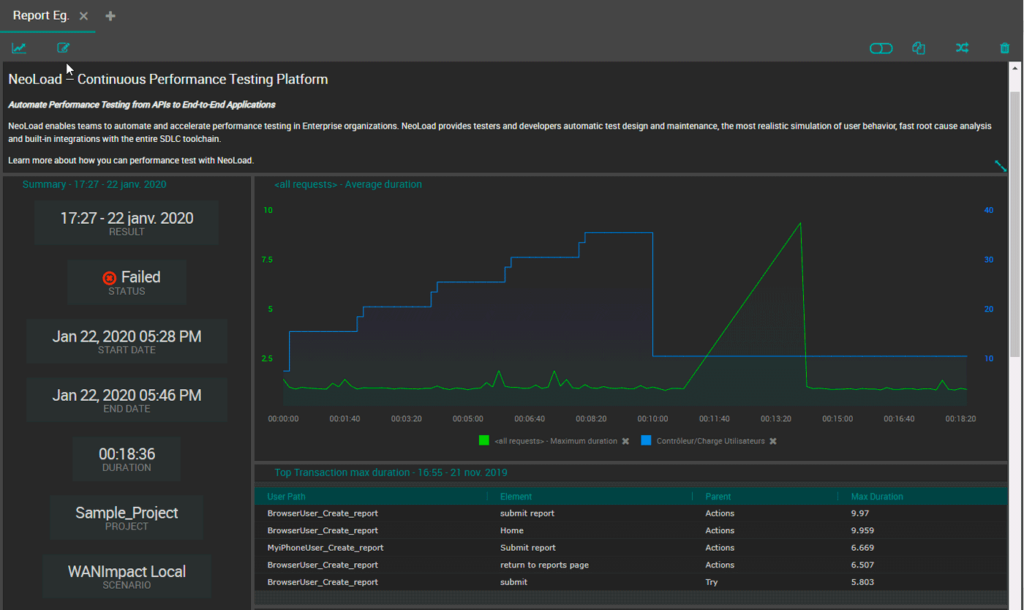This screenshot has height=610, width=1024.
Task: Click the green Maximum duration legend swatch
Action: [484, 440]
